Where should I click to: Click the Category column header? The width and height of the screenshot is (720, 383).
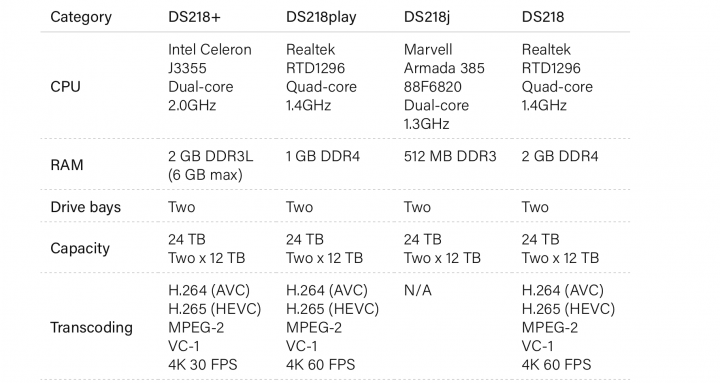pyautogui.click(x=81, y=17)
